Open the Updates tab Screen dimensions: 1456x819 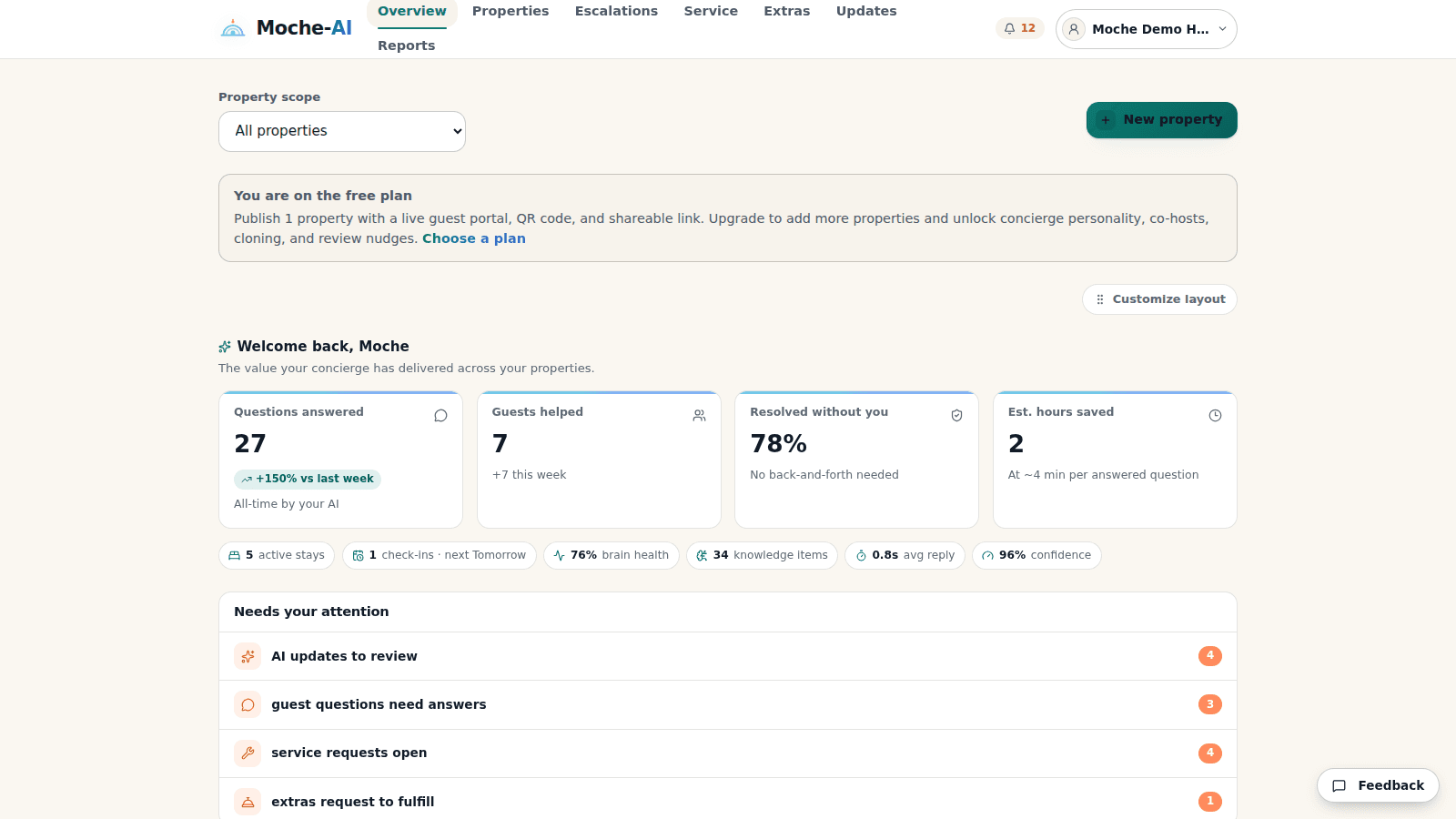pyautogui.click(x=866, y=11)
